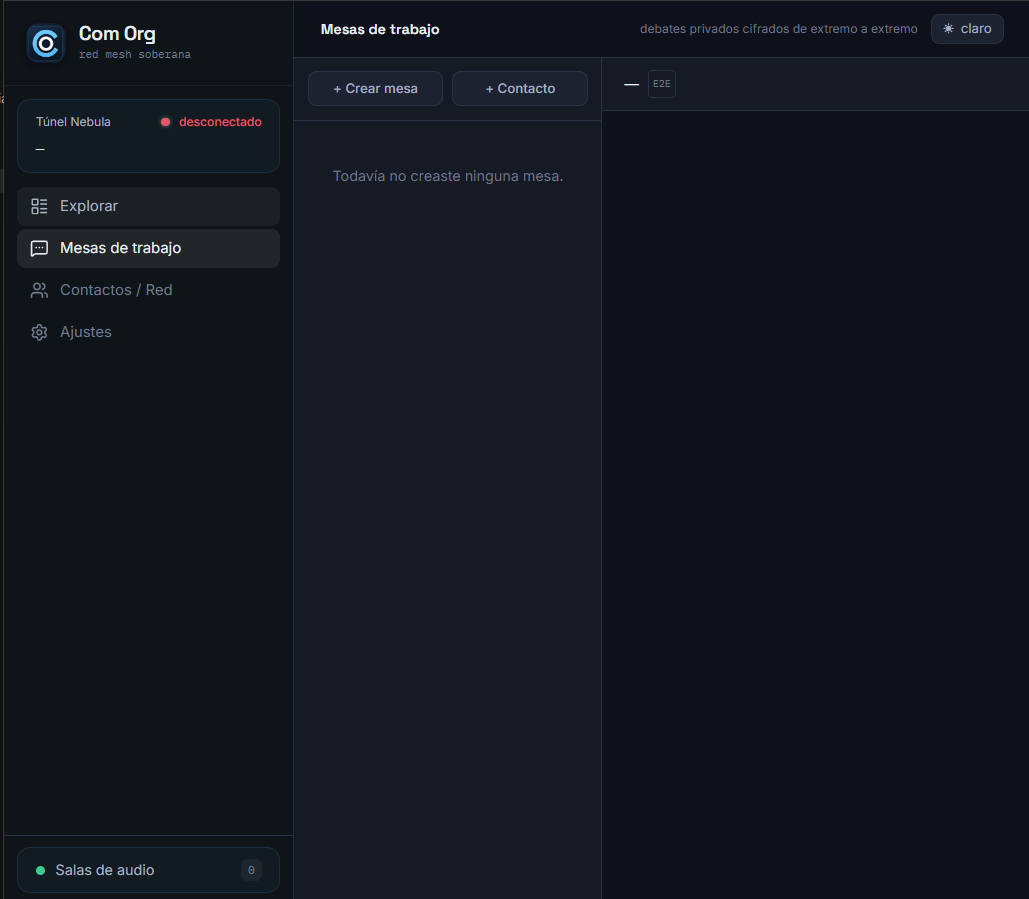Screen dimensions: 1029x899
Task: Click the 'red mesh soberana' subtitle
Action: [135, 54]
